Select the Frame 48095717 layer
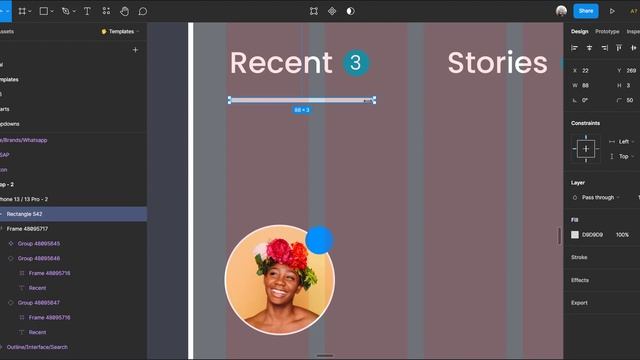 [73, 229]
